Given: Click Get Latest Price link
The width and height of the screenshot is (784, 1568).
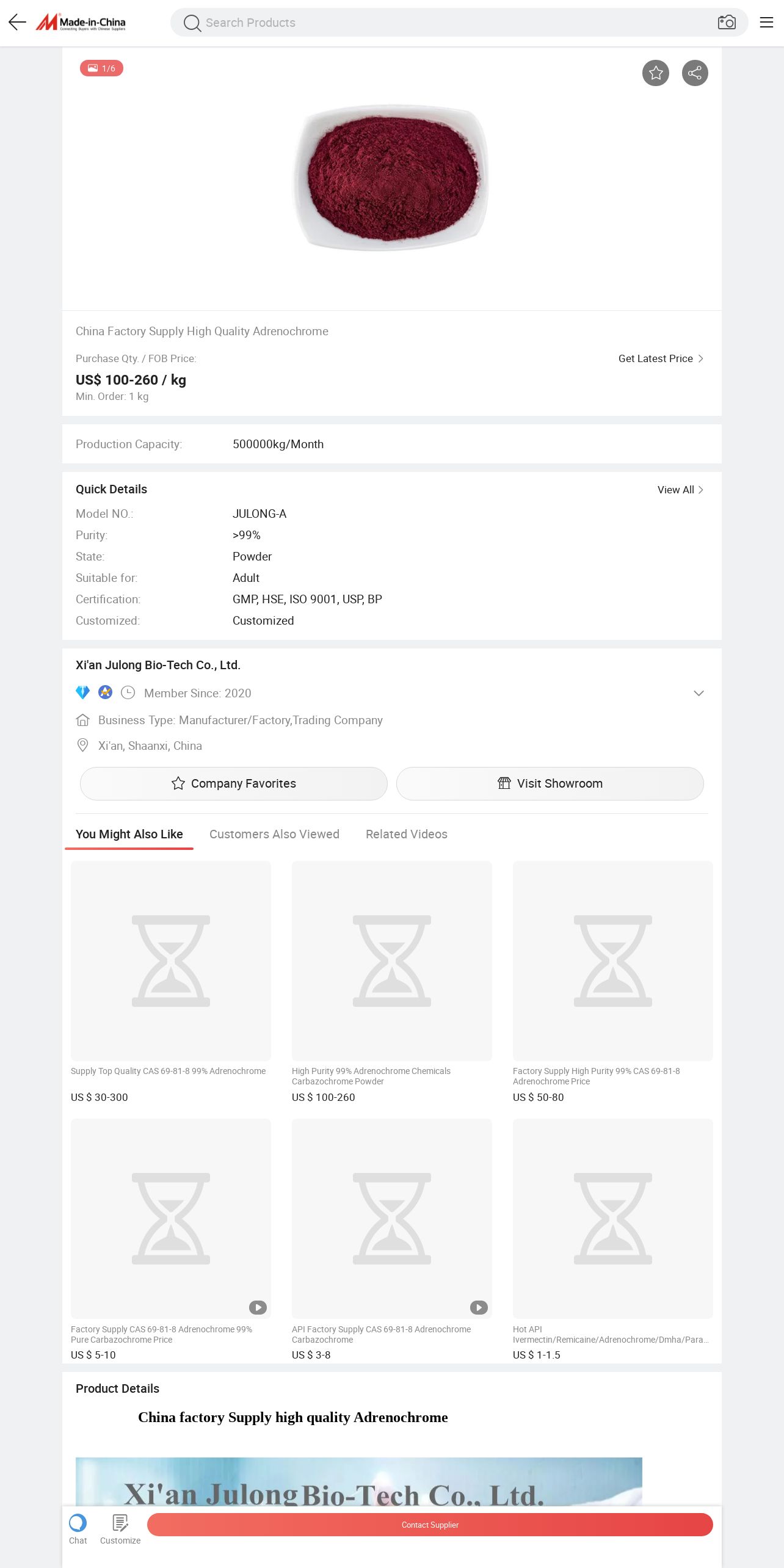Looking at the screenshot, I should click(661, 358).
